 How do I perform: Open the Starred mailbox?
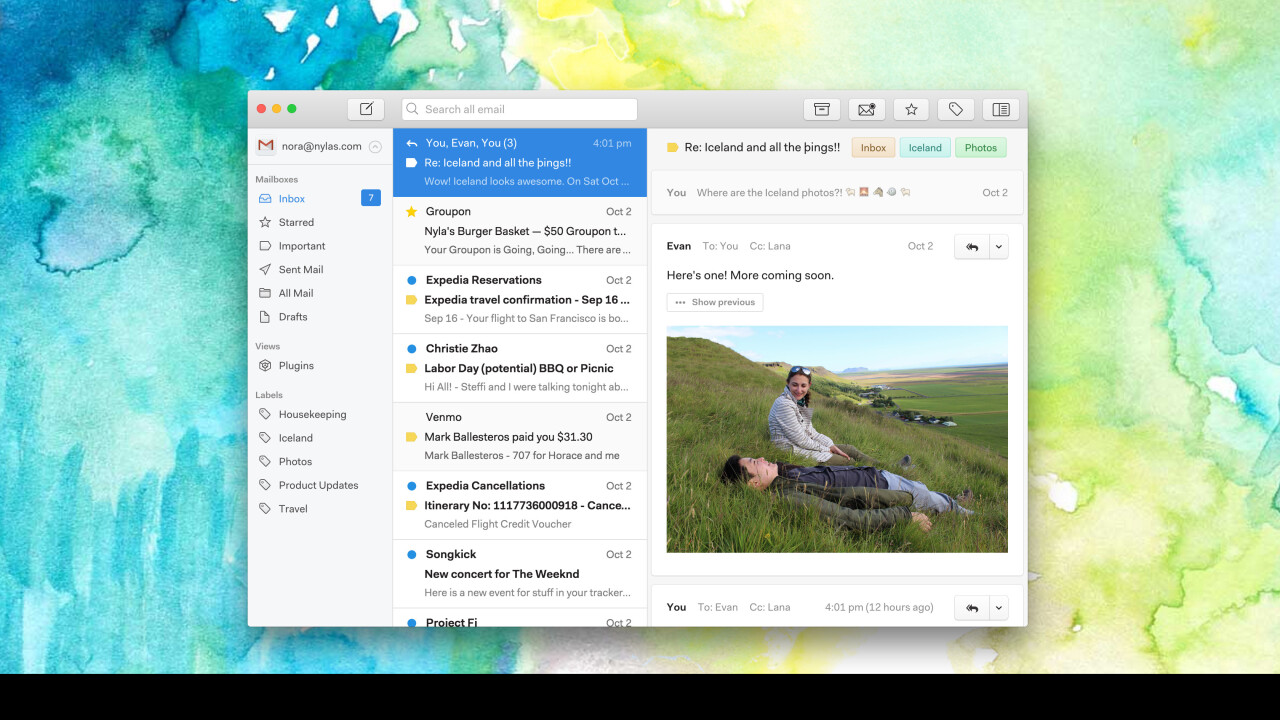[x=296, y=222]
